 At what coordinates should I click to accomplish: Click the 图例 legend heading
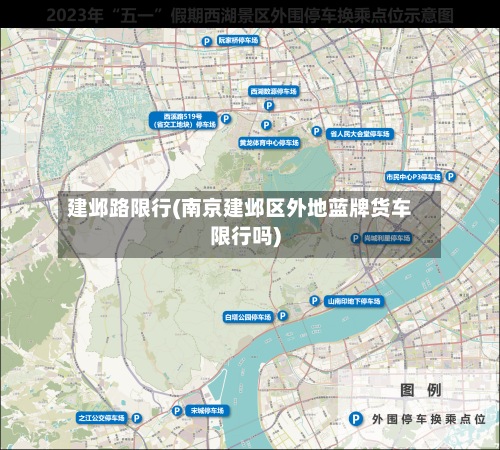421,390
